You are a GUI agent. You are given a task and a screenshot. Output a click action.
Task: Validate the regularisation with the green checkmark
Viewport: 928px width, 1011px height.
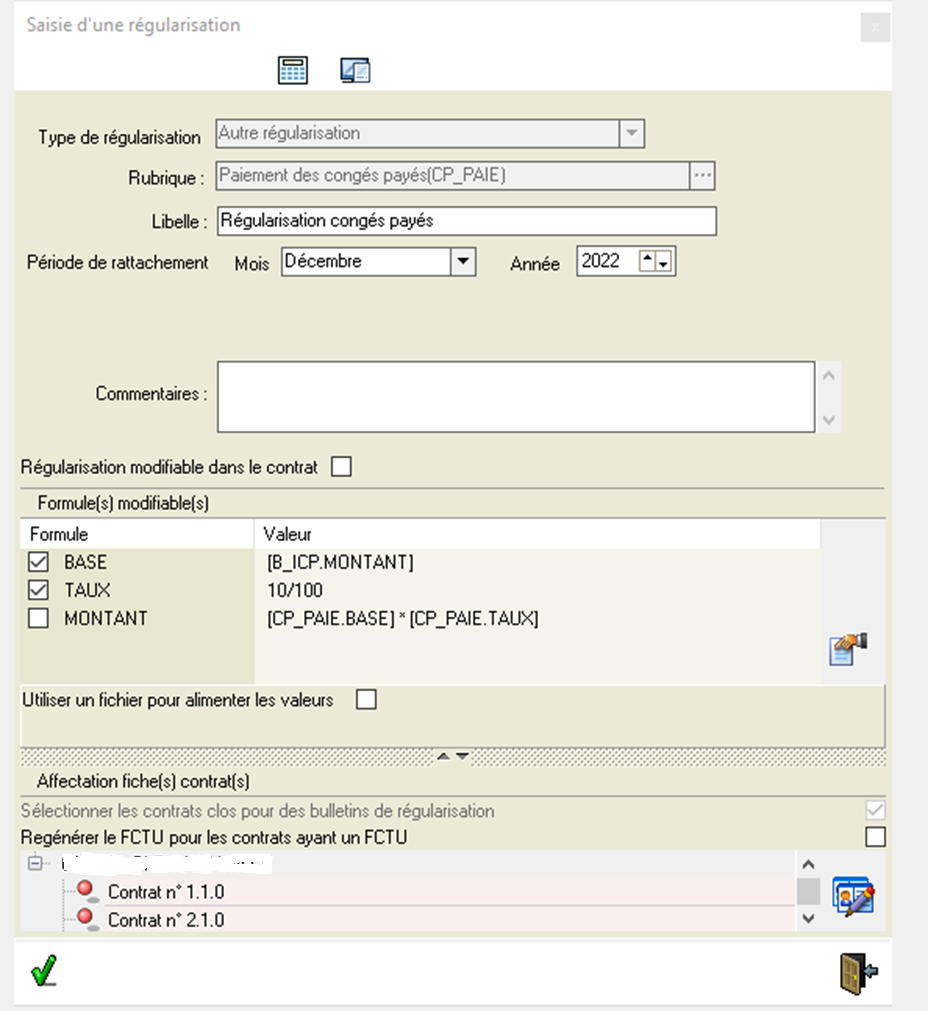tap(44, 970)
